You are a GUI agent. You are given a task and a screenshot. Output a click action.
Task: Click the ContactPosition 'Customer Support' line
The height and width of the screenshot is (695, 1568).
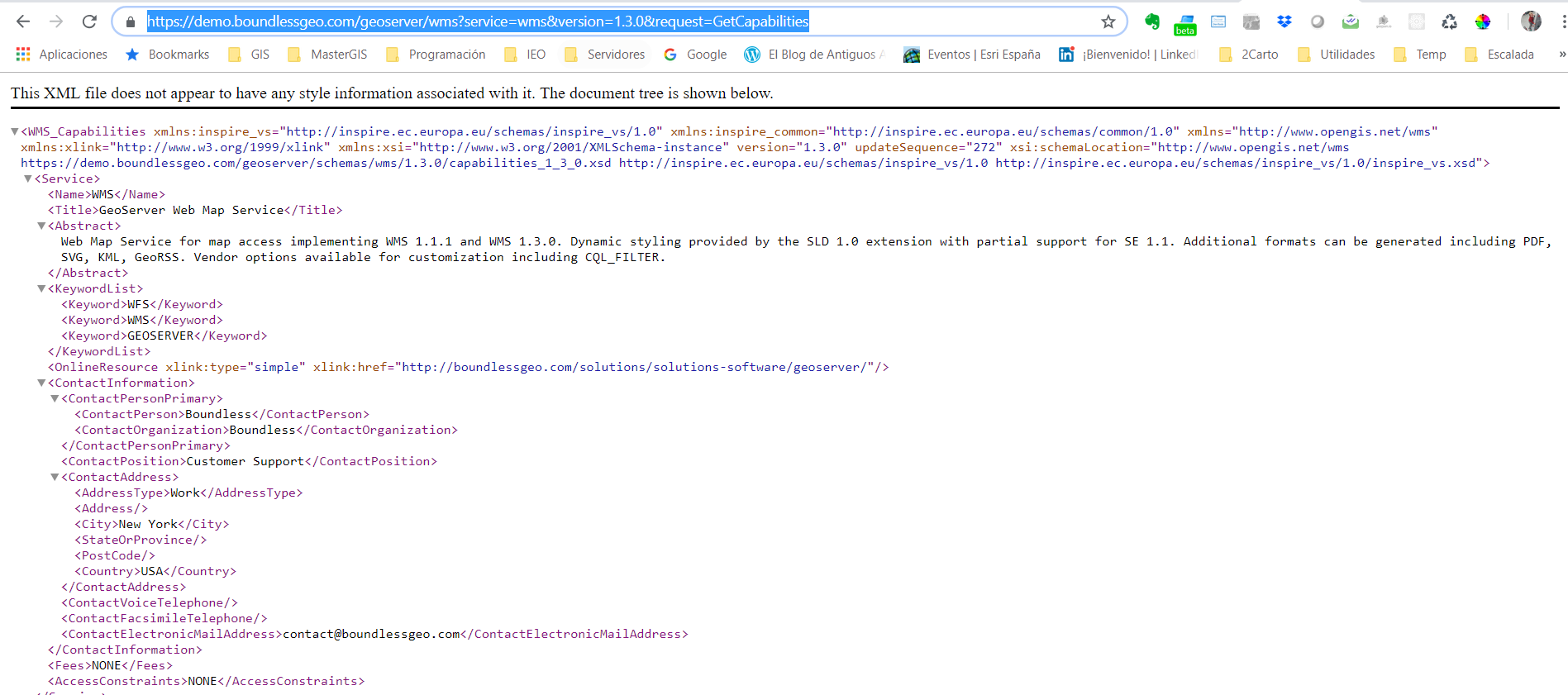pos(249,461)
